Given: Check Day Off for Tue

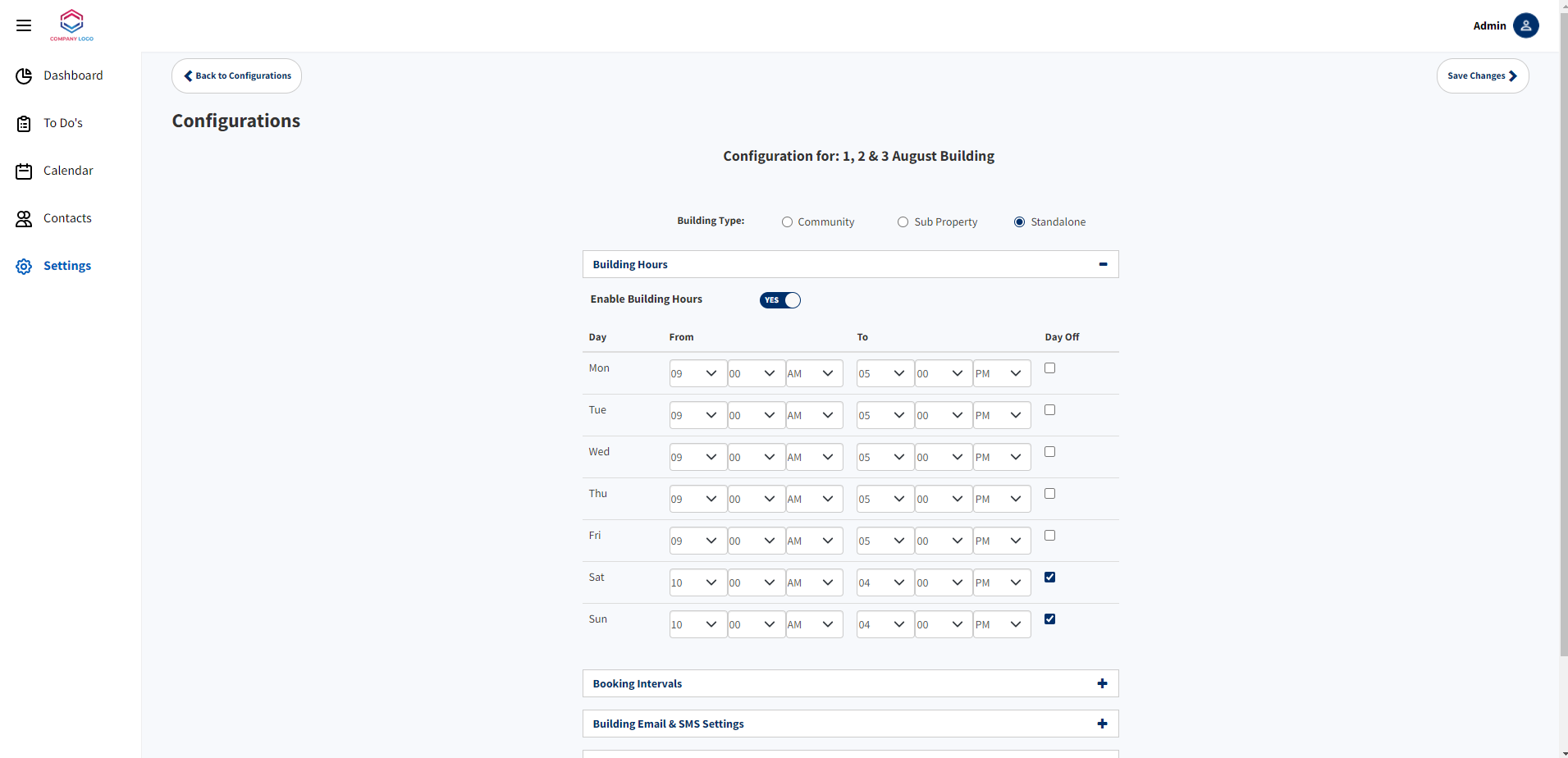Looking at the screenshot, I should (x=1049, y=410).
